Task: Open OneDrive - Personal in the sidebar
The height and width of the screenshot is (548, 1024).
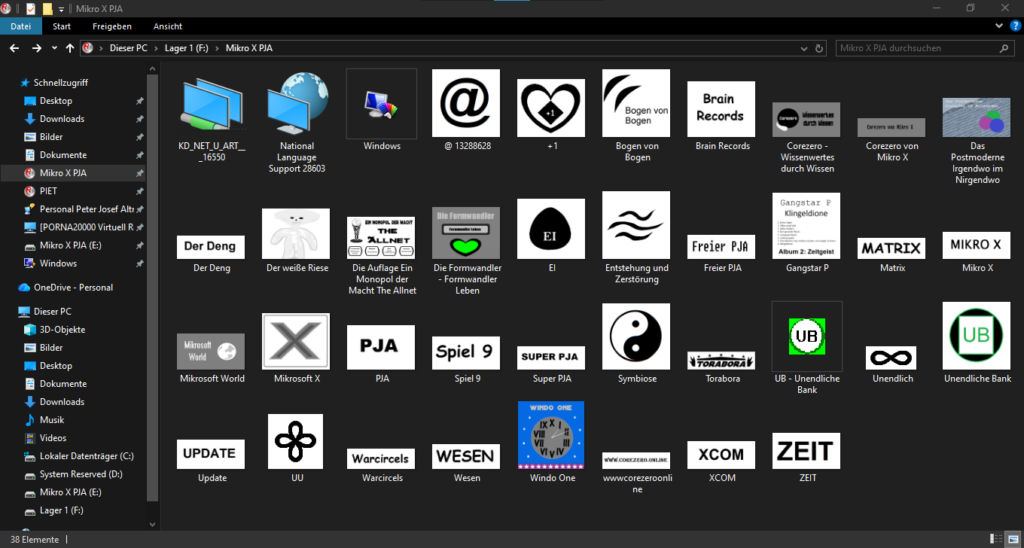Action: coord(74,287)
